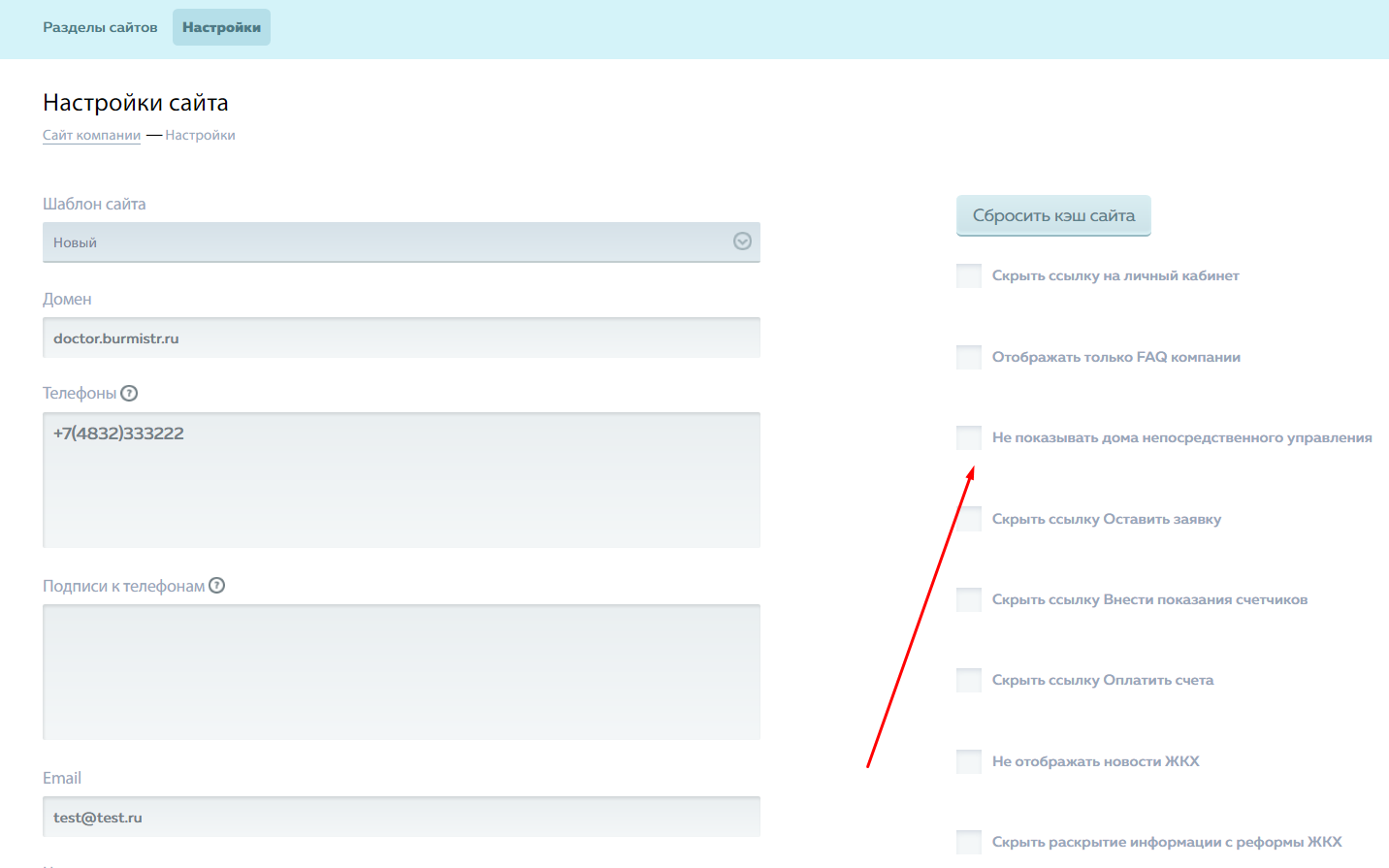Follow the Сайт компании breadcrumb link
Viewport: 1389px width, 868px height.
click(91, 136)
